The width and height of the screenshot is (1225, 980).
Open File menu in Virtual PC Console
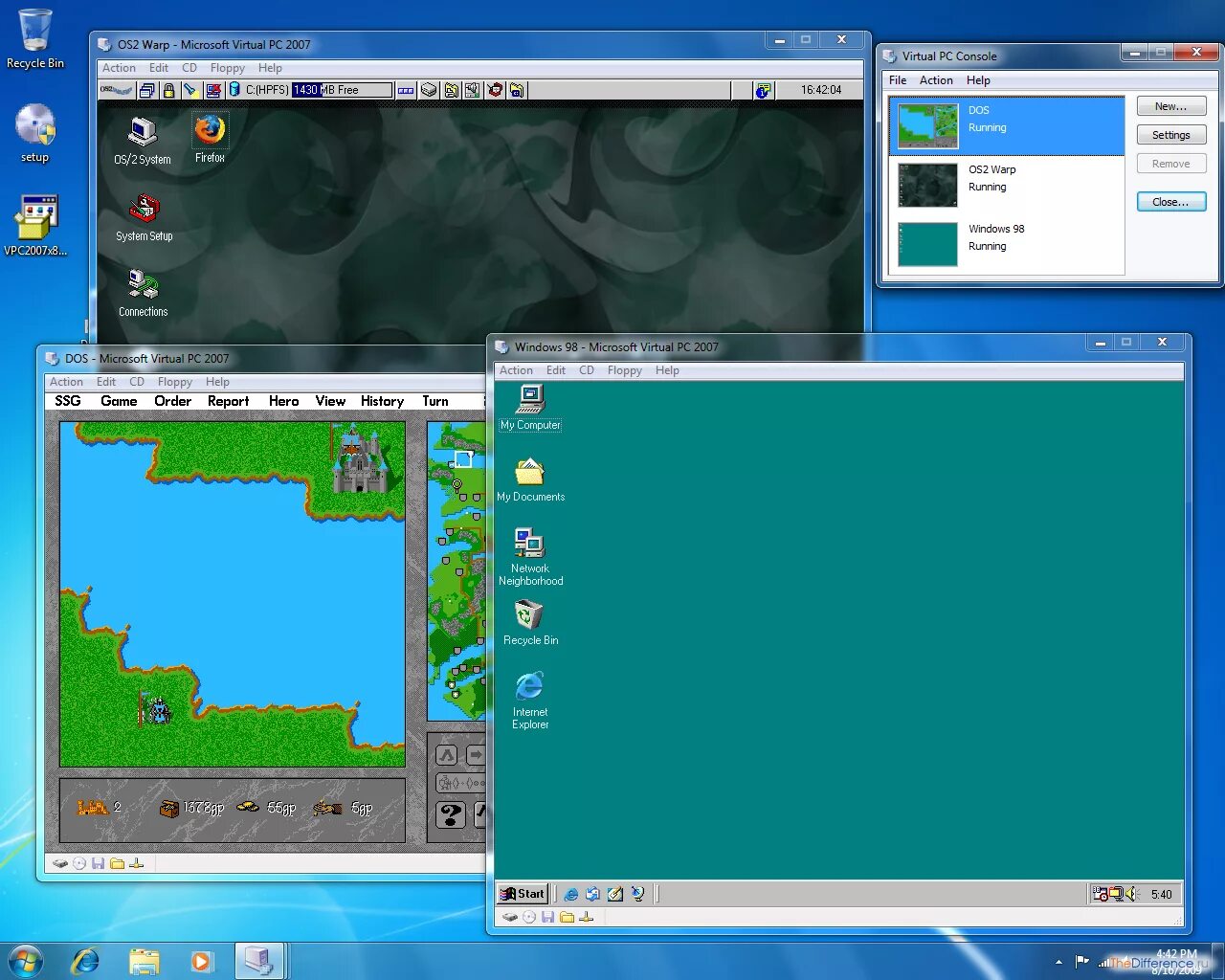point(898,80)
